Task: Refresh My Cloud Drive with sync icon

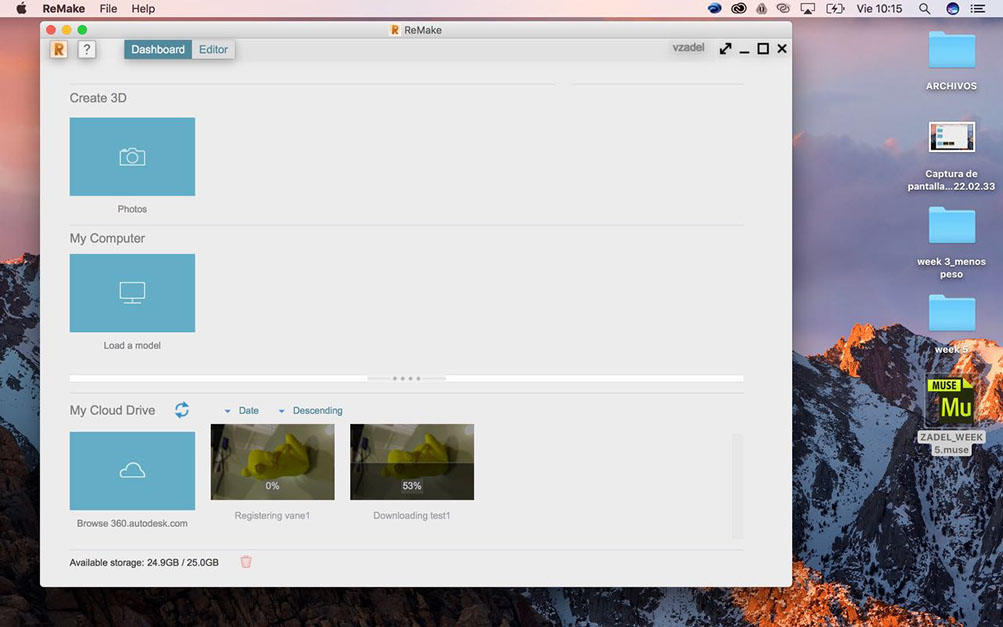Action: pos(182,409)
